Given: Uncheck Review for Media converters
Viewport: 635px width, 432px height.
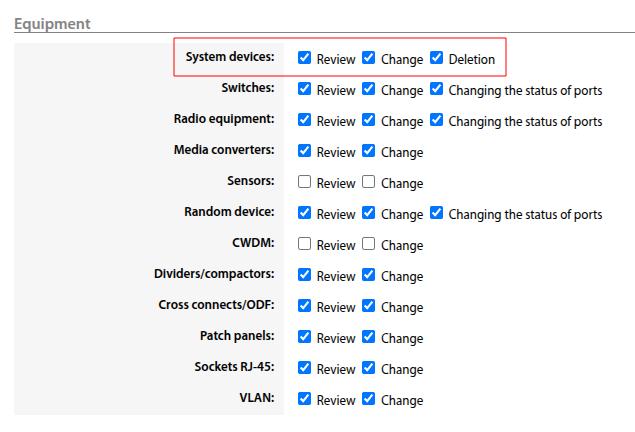Looking at the screenshot, I should [304, 151].
